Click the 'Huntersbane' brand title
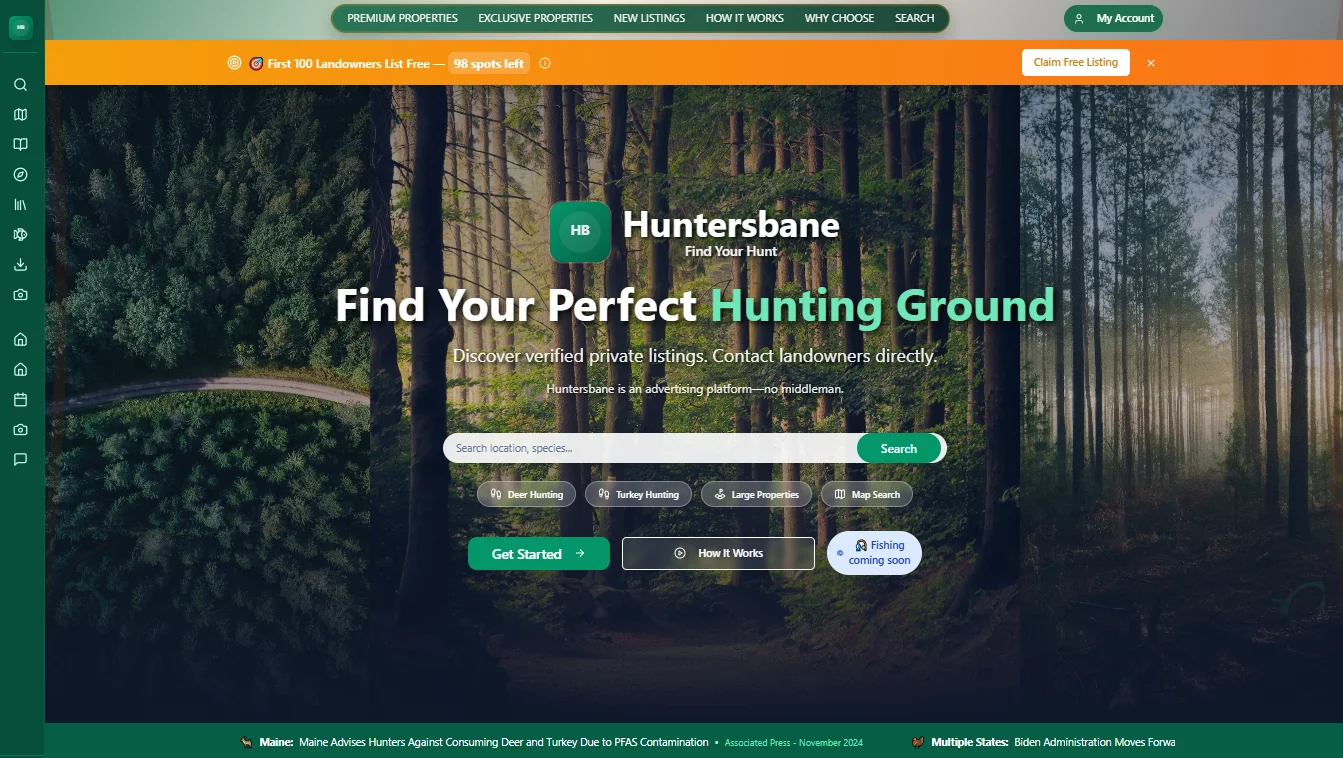The height and width of the screenshot is (758, 1343). (731, 225)
